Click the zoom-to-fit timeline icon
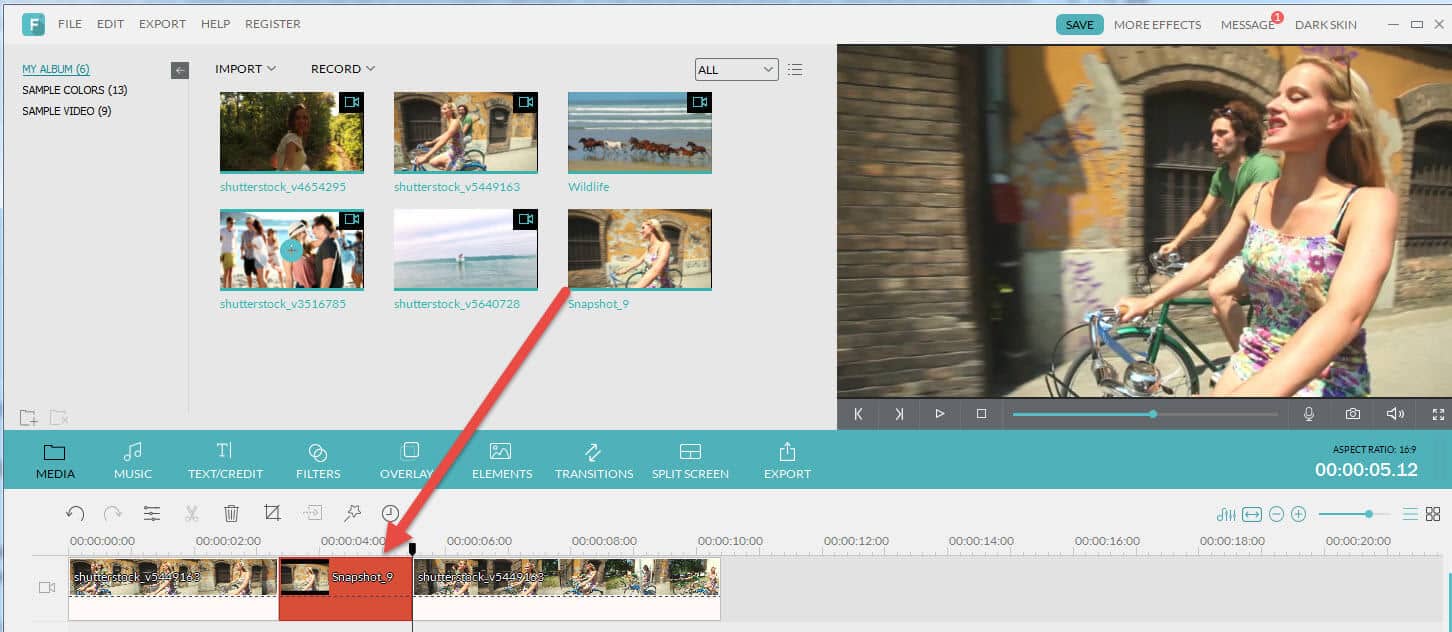Screen dimensions: 1452x632 pos(1252,514)
